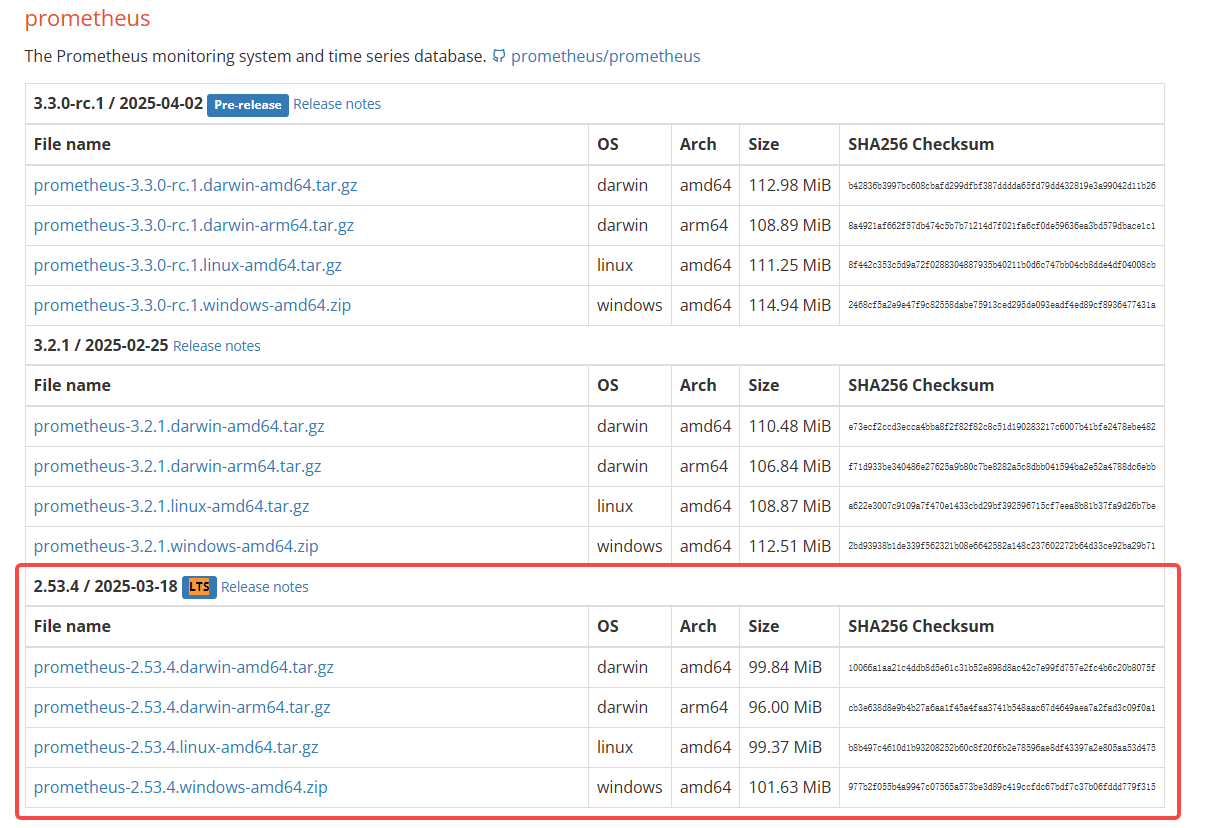
Task: Click the 112.51 MiB size cell
Action: click(790, 546)
